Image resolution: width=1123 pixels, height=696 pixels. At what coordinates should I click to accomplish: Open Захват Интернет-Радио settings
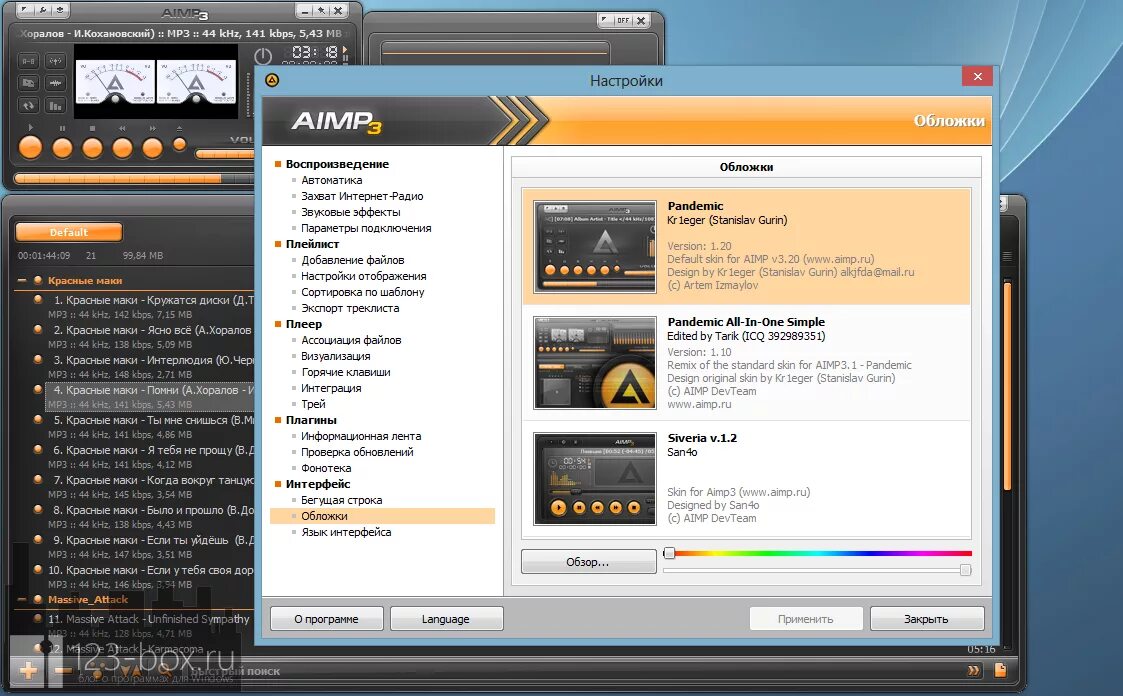[362, 195]
